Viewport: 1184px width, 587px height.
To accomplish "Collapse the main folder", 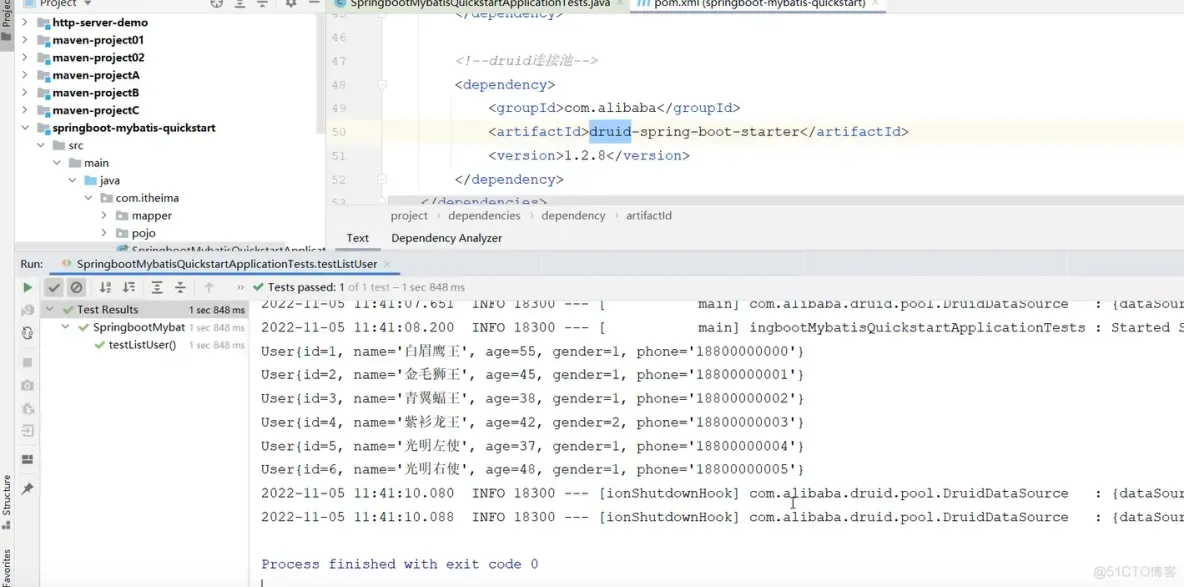I will [57, 162].
